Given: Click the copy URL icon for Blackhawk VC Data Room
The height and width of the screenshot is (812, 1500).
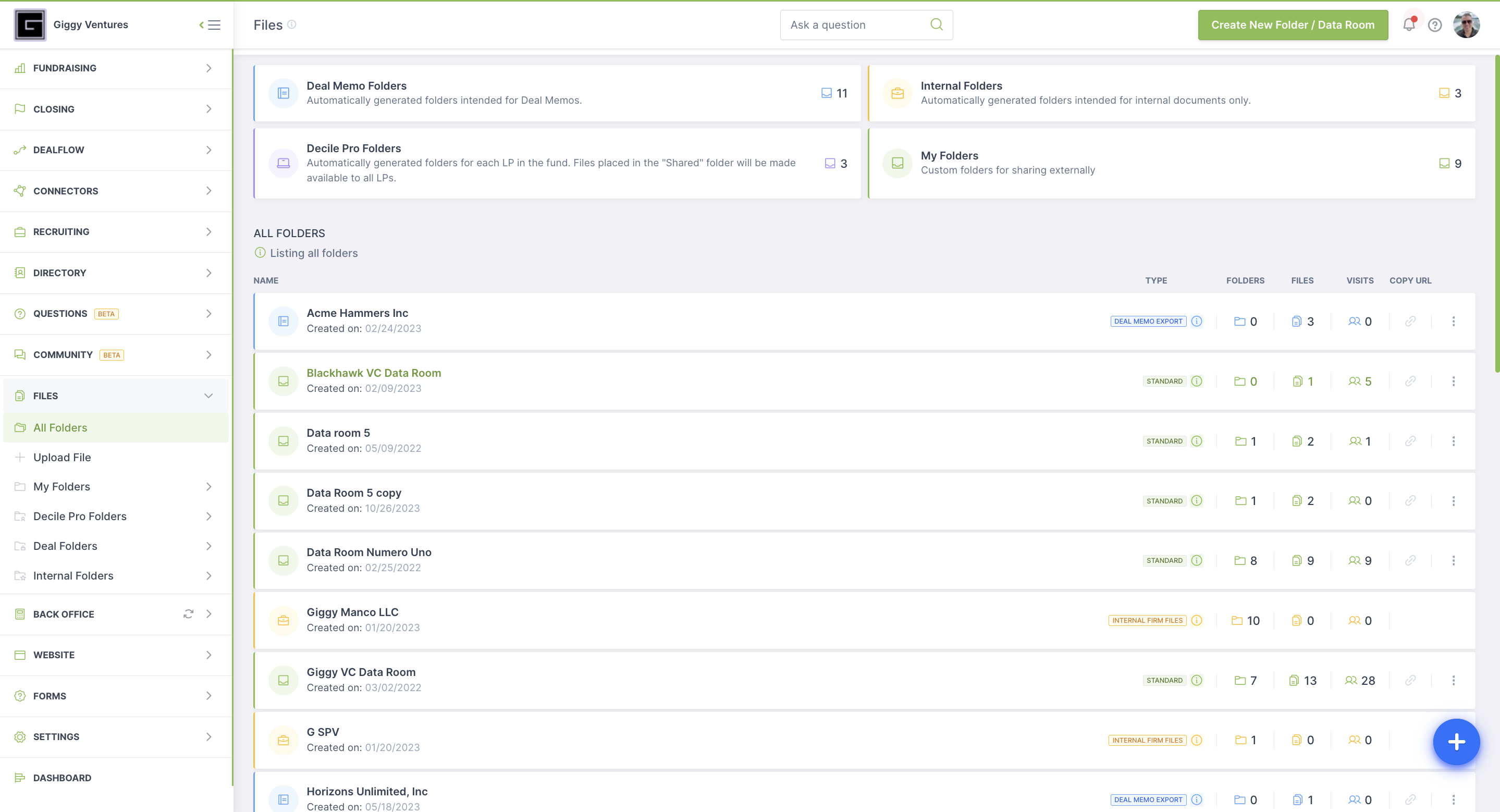Looking at the screenshot, I should coord(1410,380).
